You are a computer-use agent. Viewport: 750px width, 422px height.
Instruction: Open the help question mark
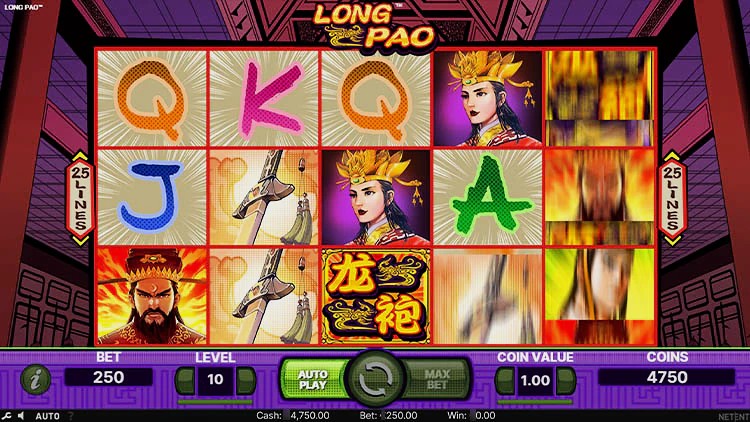(71, 416)
